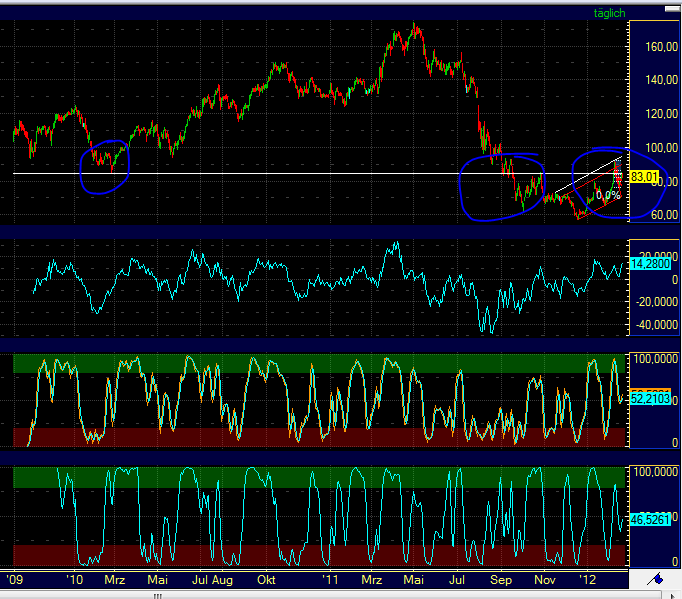Viewport: 682px width, 599px height.
Task: Click the 100,0000 label above 46,5261
Action: 656,472
